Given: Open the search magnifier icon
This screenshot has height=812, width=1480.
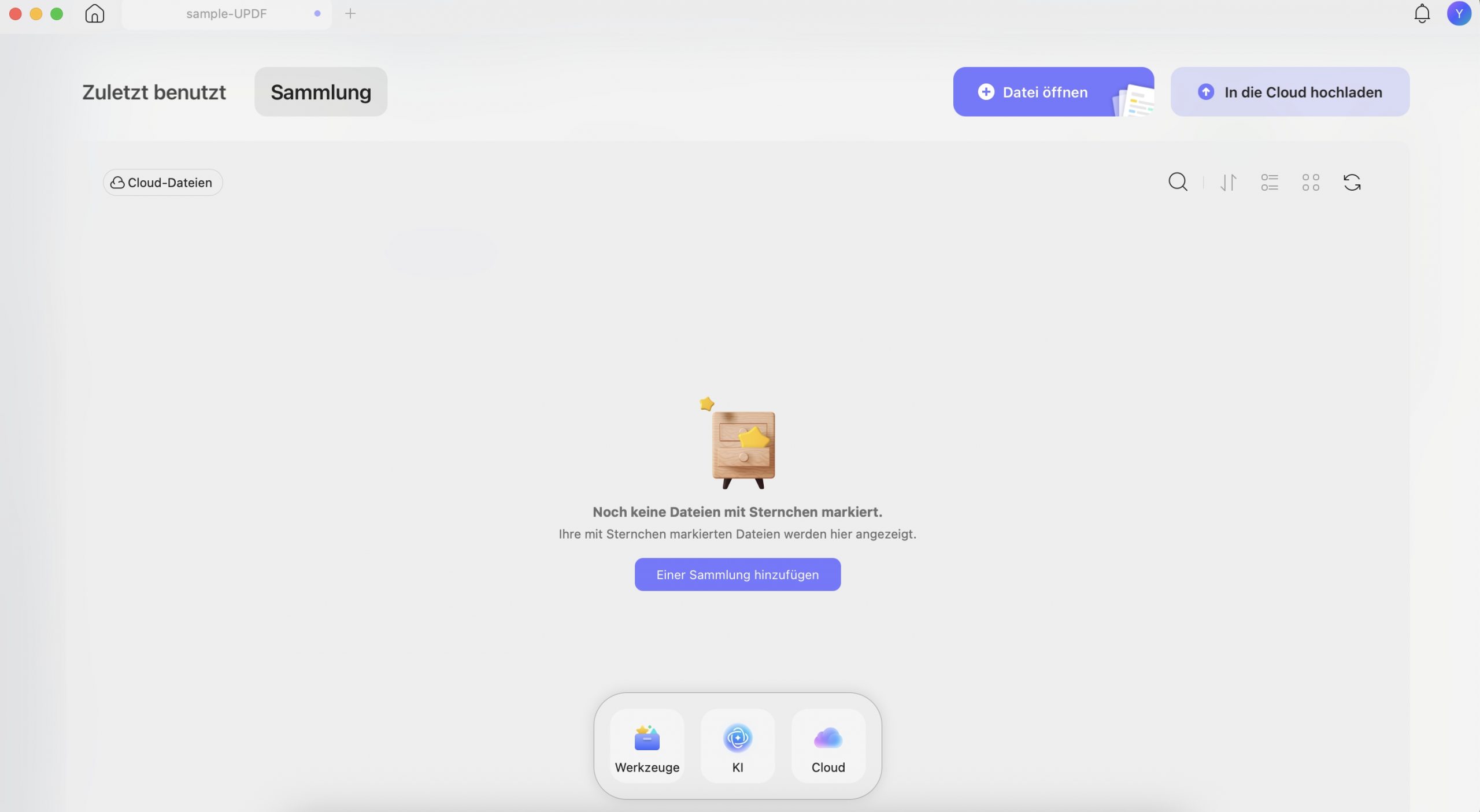Looking at the screenshot, I should pos(1178,182).
